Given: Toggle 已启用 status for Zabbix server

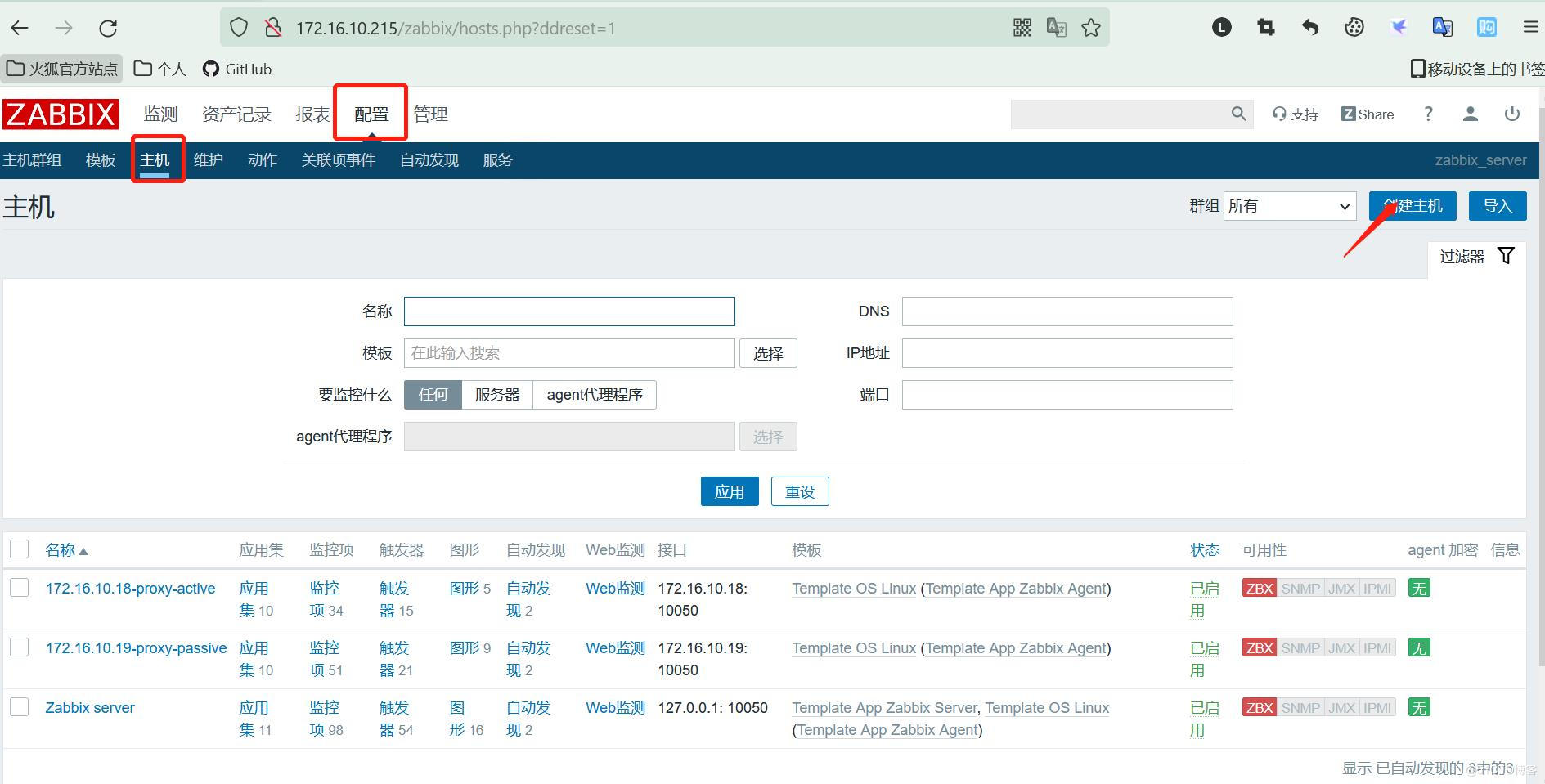Looking at the screenshot, I should [x=1204, y=719].
